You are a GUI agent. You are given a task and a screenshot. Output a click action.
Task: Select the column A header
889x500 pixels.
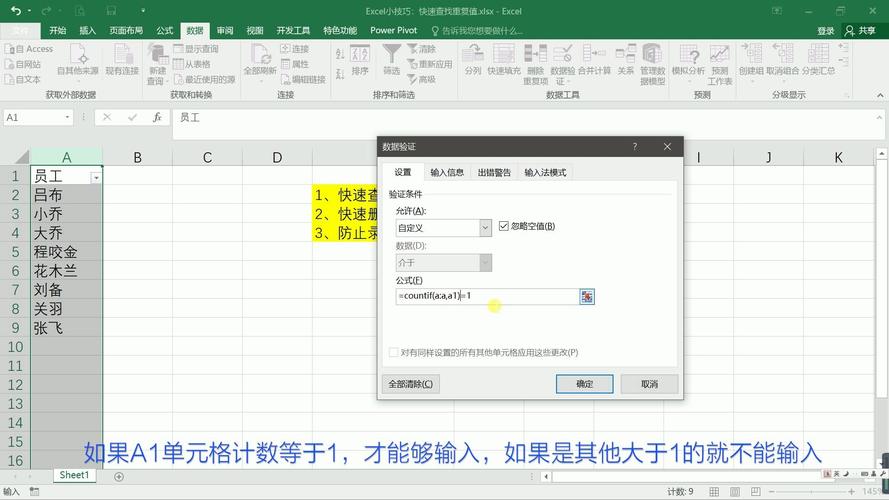[66, 157]
